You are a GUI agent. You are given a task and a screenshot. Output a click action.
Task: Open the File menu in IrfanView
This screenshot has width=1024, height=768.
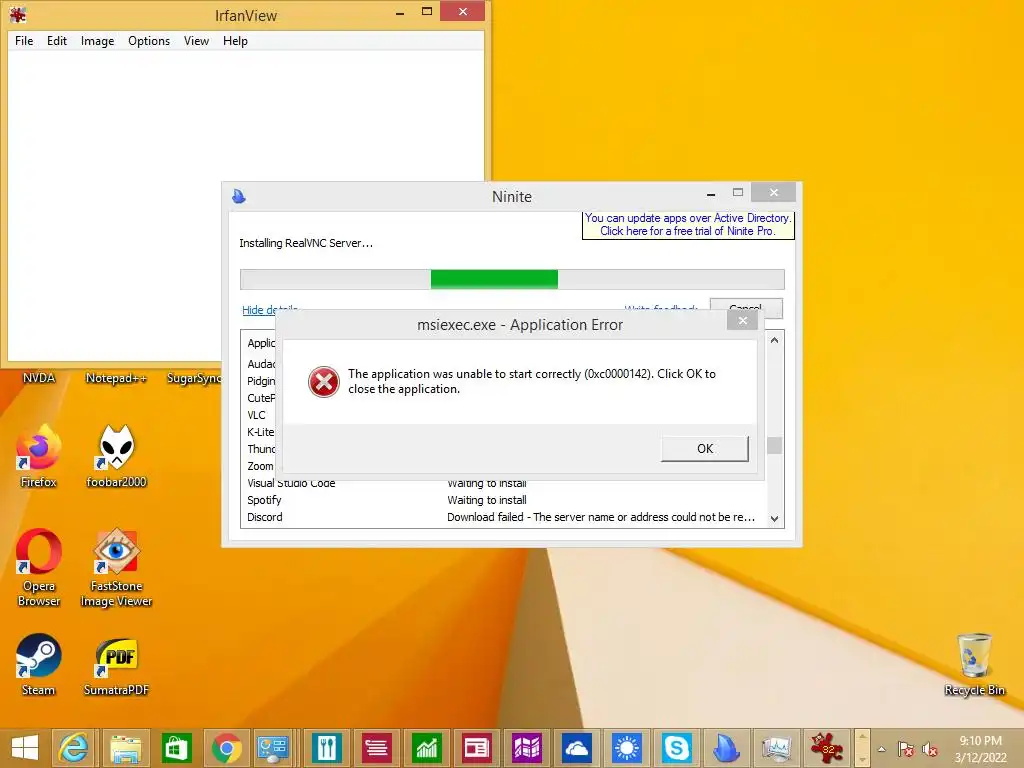pyautogui.click(x=24, y=40)
